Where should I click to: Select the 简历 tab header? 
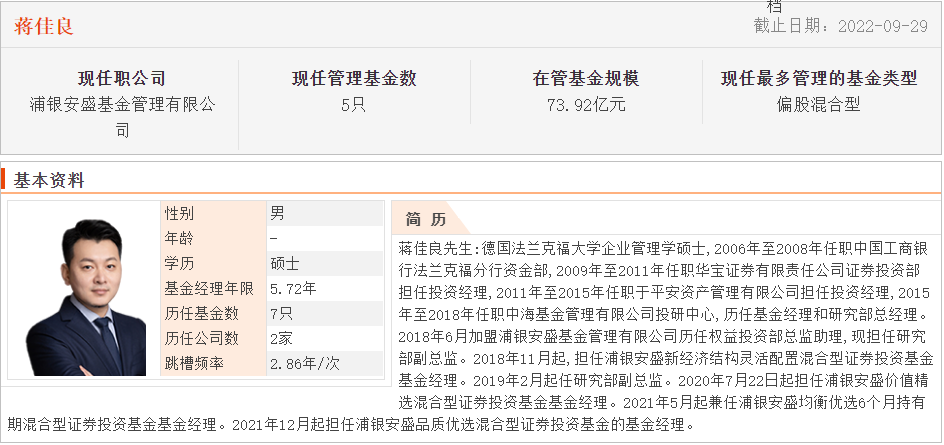pos(426,220)
